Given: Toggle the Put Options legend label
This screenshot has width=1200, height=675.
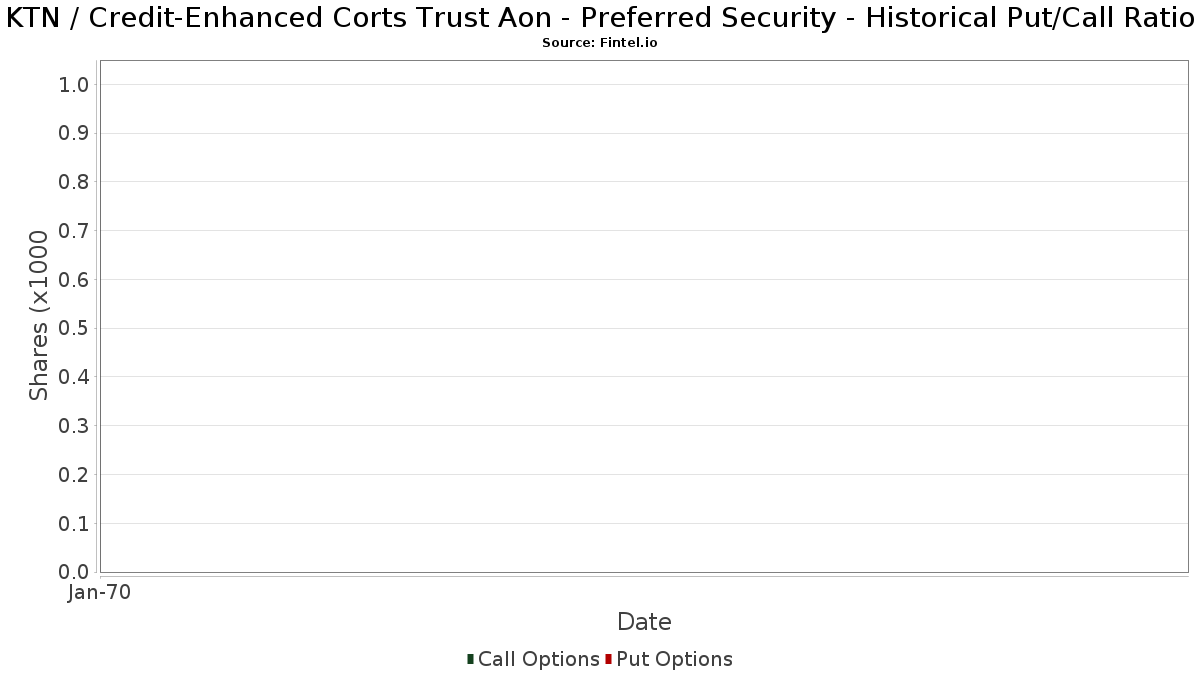Looking at the screenshot, I should (674, 659).
